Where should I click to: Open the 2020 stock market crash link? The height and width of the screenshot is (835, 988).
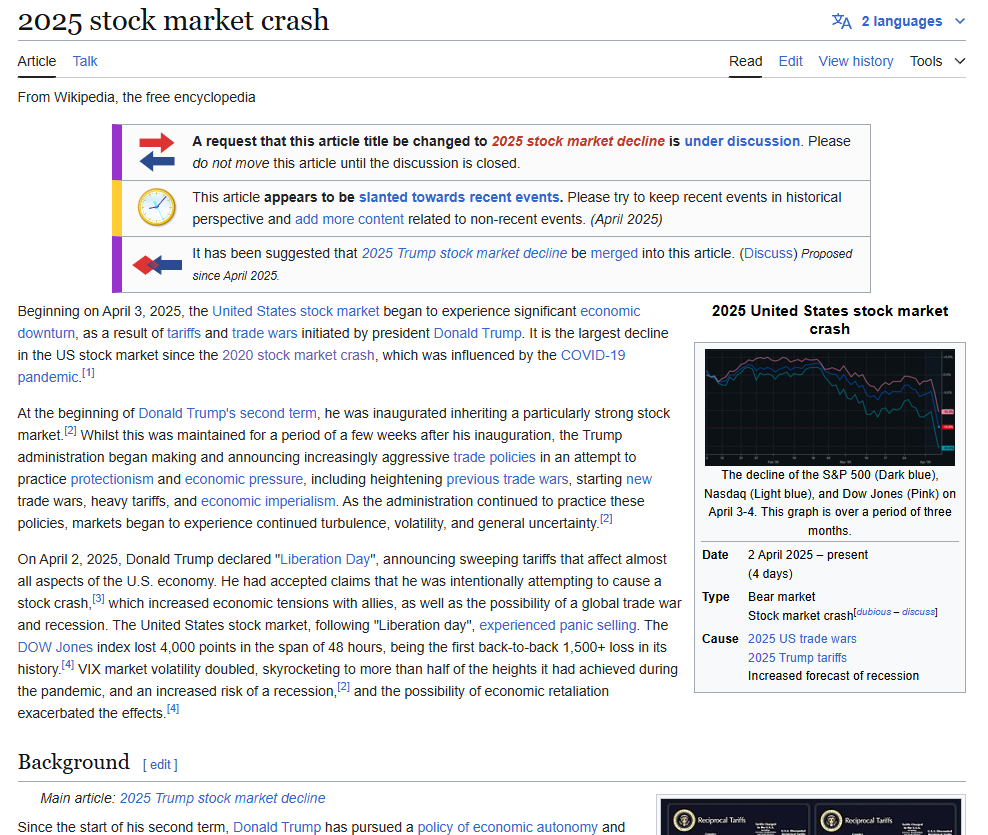coord(298,355)
